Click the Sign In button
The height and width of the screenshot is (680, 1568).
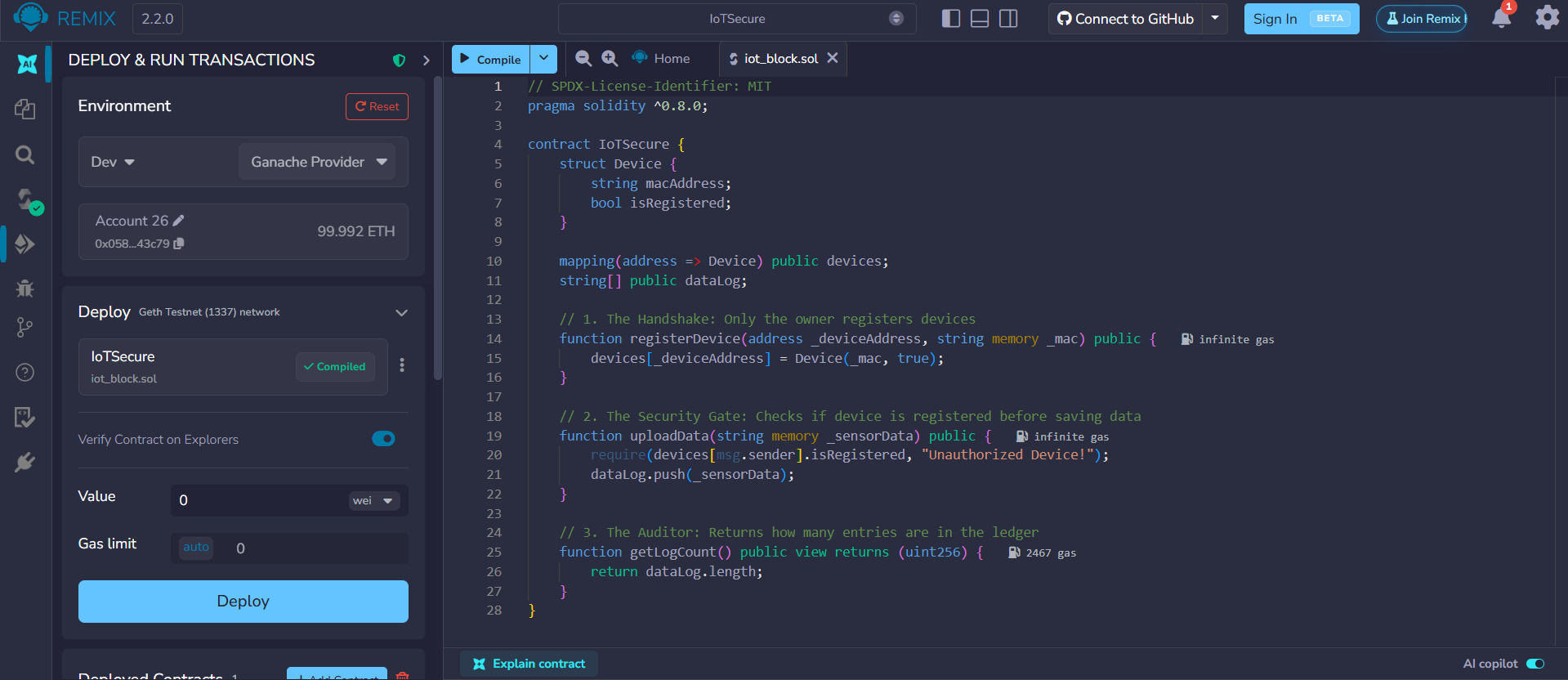1302,18
